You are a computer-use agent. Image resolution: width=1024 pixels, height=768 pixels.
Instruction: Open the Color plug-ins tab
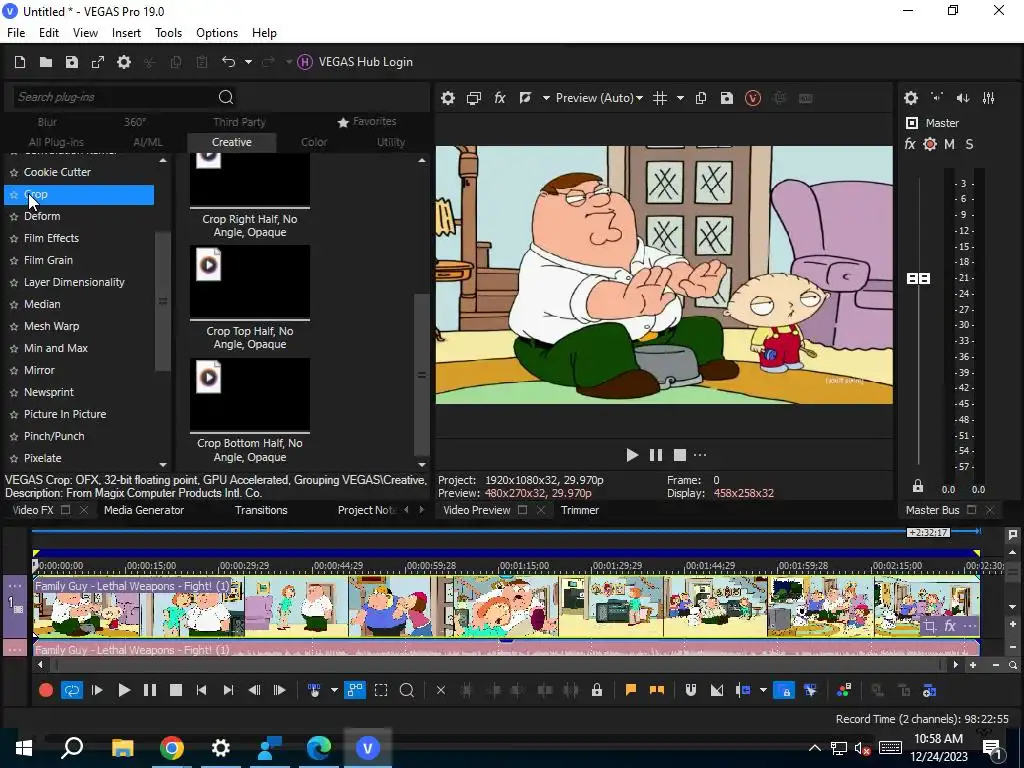pos(314,142)
